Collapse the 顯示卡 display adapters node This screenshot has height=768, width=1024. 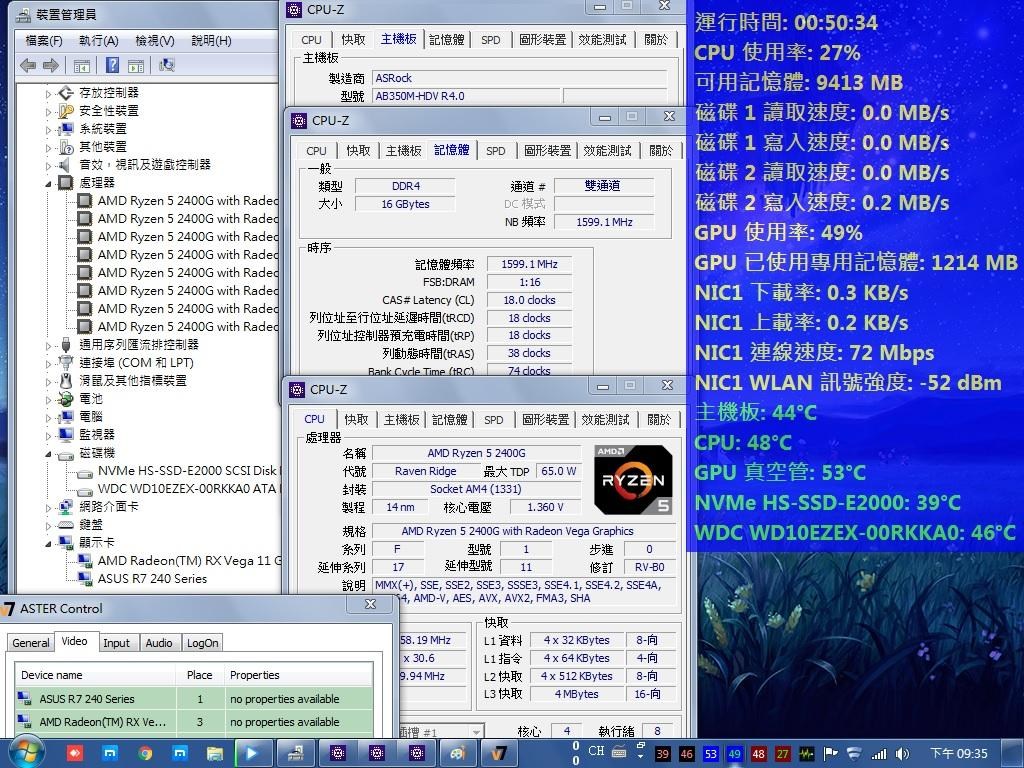tap(48, 543)
